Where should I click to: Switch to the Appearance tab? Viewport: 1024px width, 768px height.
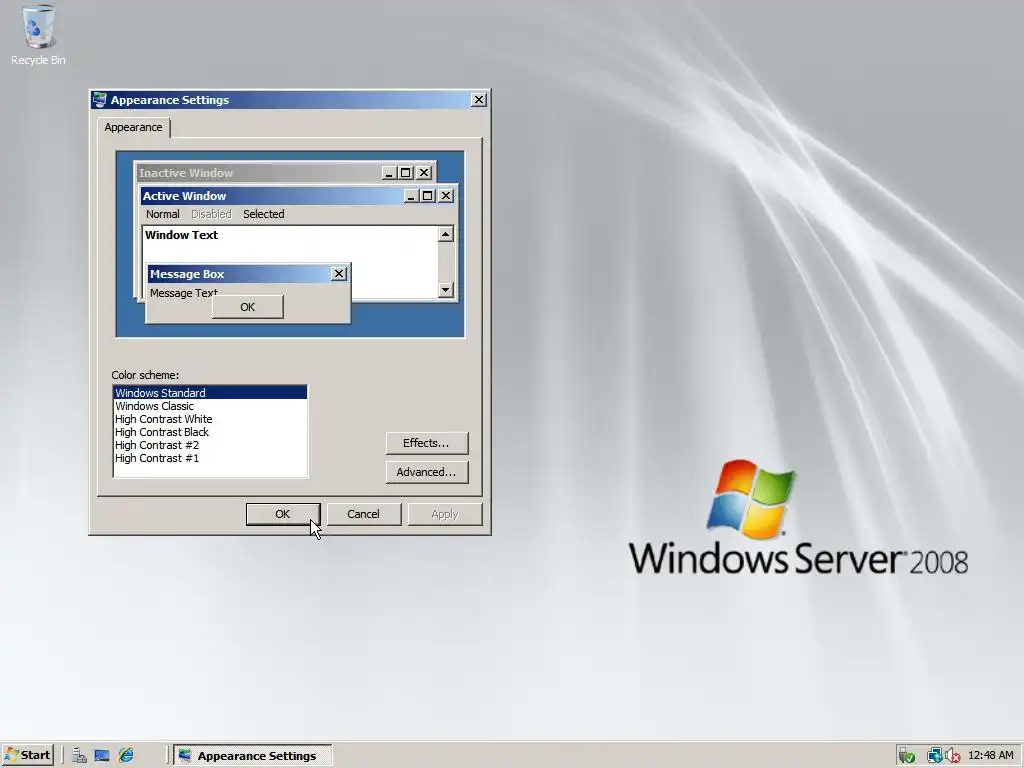point(133,127)
